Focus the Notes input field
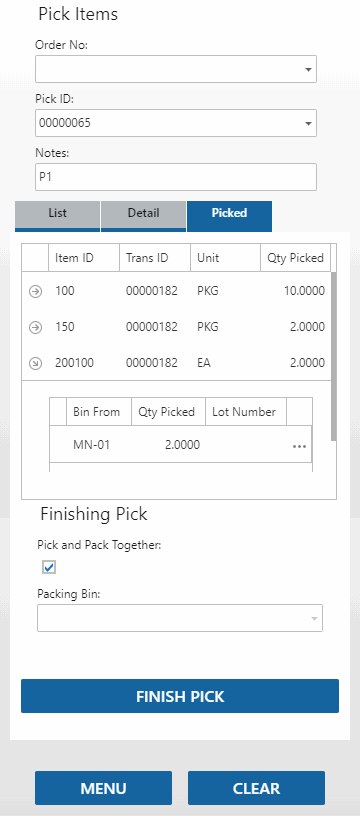 176,177
